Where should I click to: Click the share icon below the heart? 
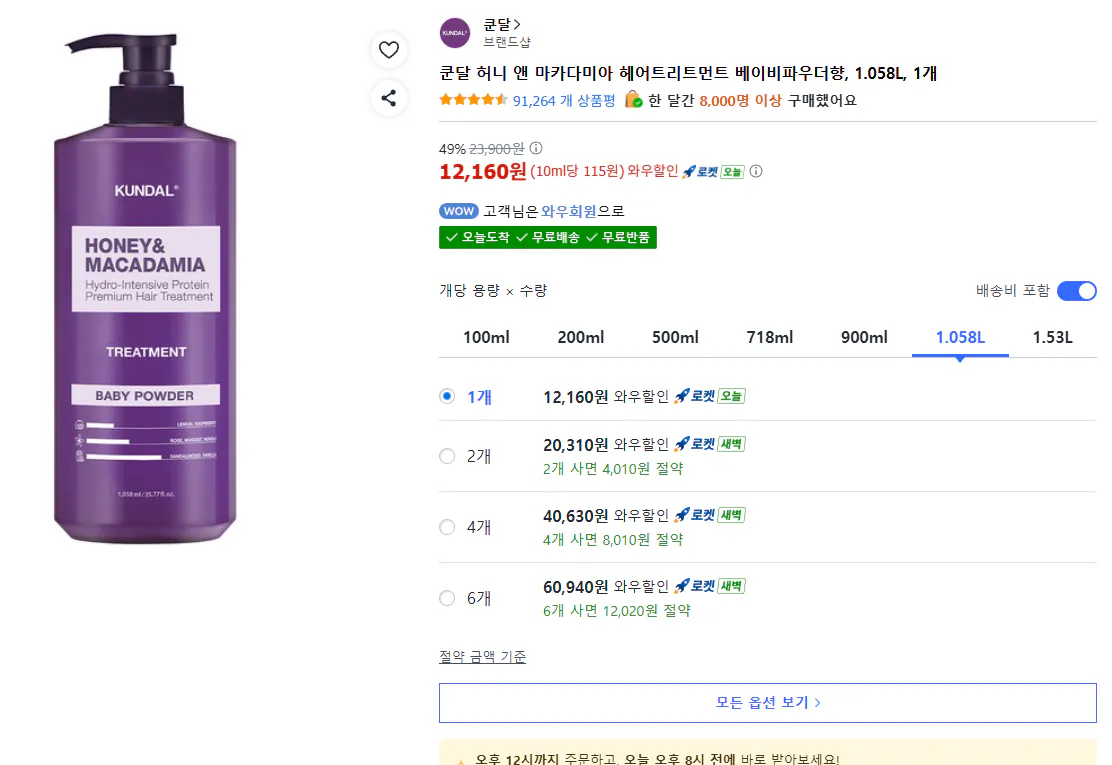(x=388, y=99)
